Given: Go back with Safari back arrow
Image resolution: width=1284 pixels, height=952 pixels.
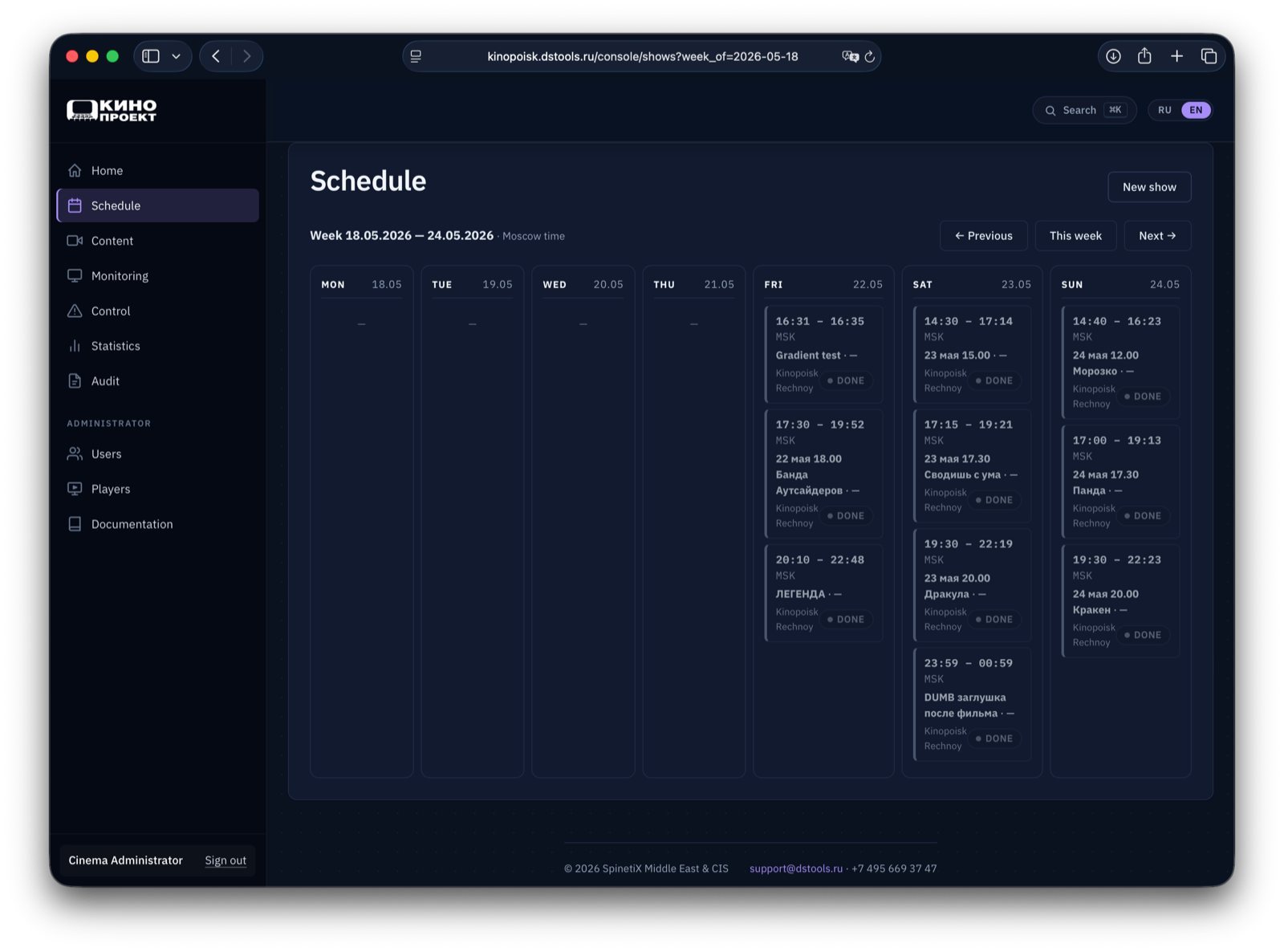Looking at the screenshot, I should (x=216, y=56).
